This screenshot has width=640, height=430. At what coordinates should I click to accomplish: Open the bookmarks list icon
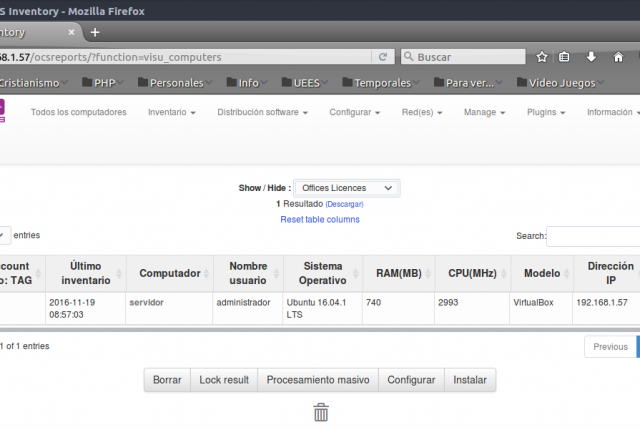pos(564,57)
